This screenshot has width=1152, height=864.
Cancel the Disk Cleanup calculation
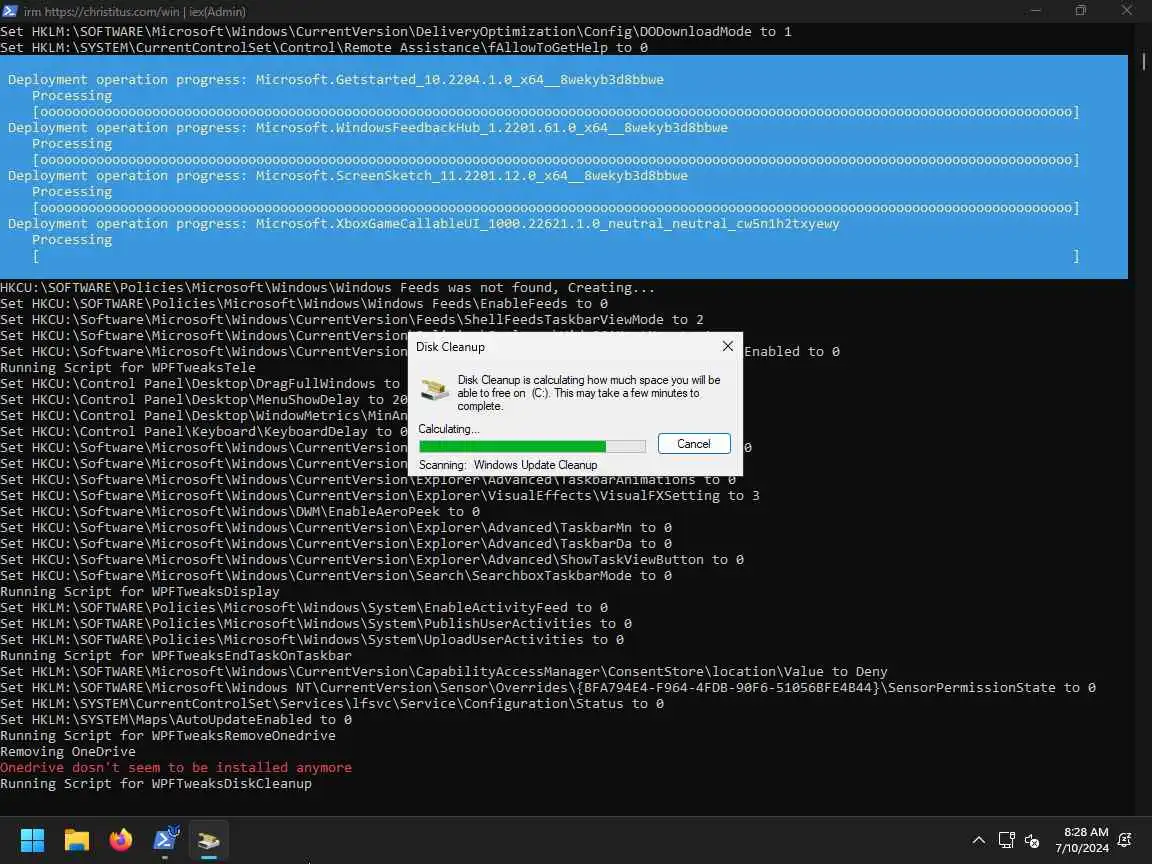pos(694,444)
